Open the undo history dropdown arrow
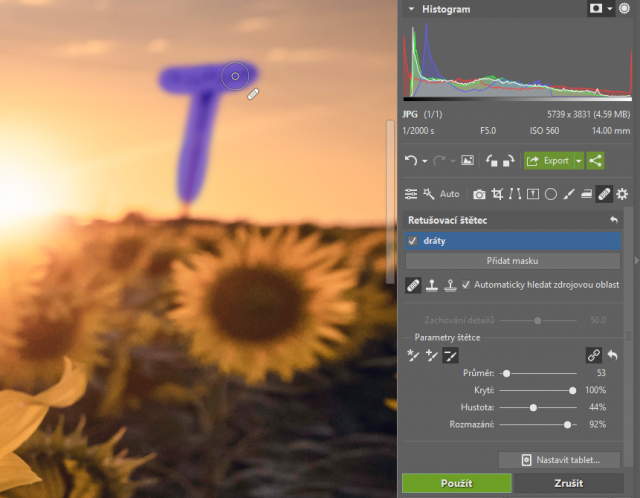The height and width of the screenshot is (498, 640). pos(424,161)
